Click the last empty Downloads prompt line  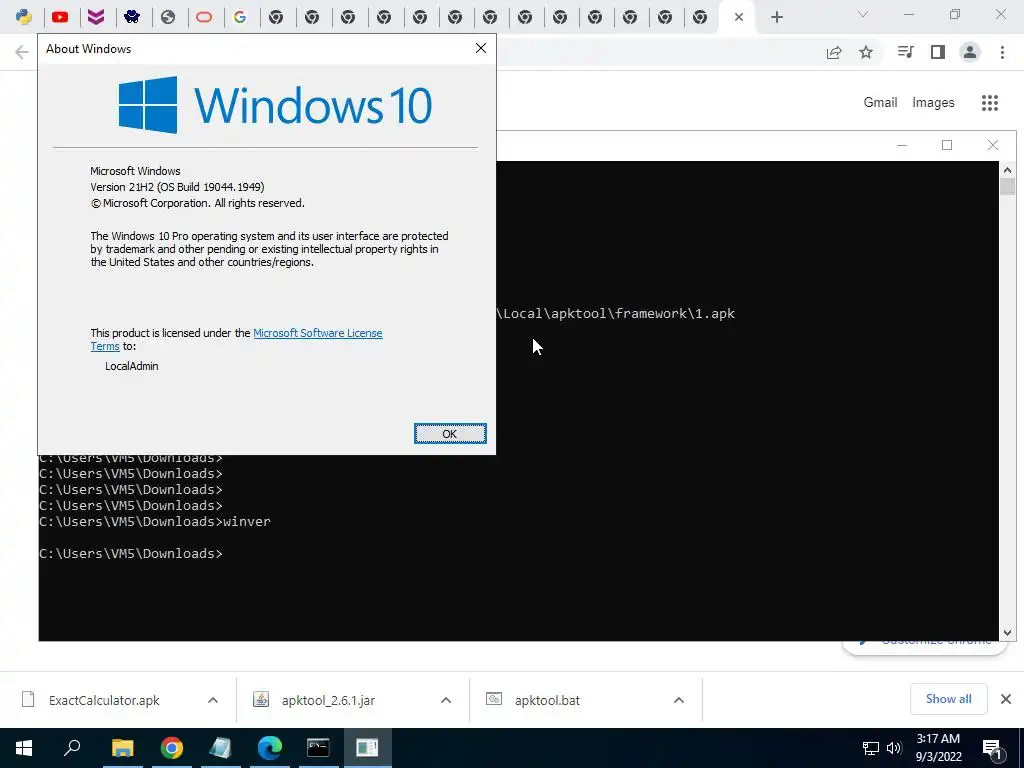tap(131, 553)
